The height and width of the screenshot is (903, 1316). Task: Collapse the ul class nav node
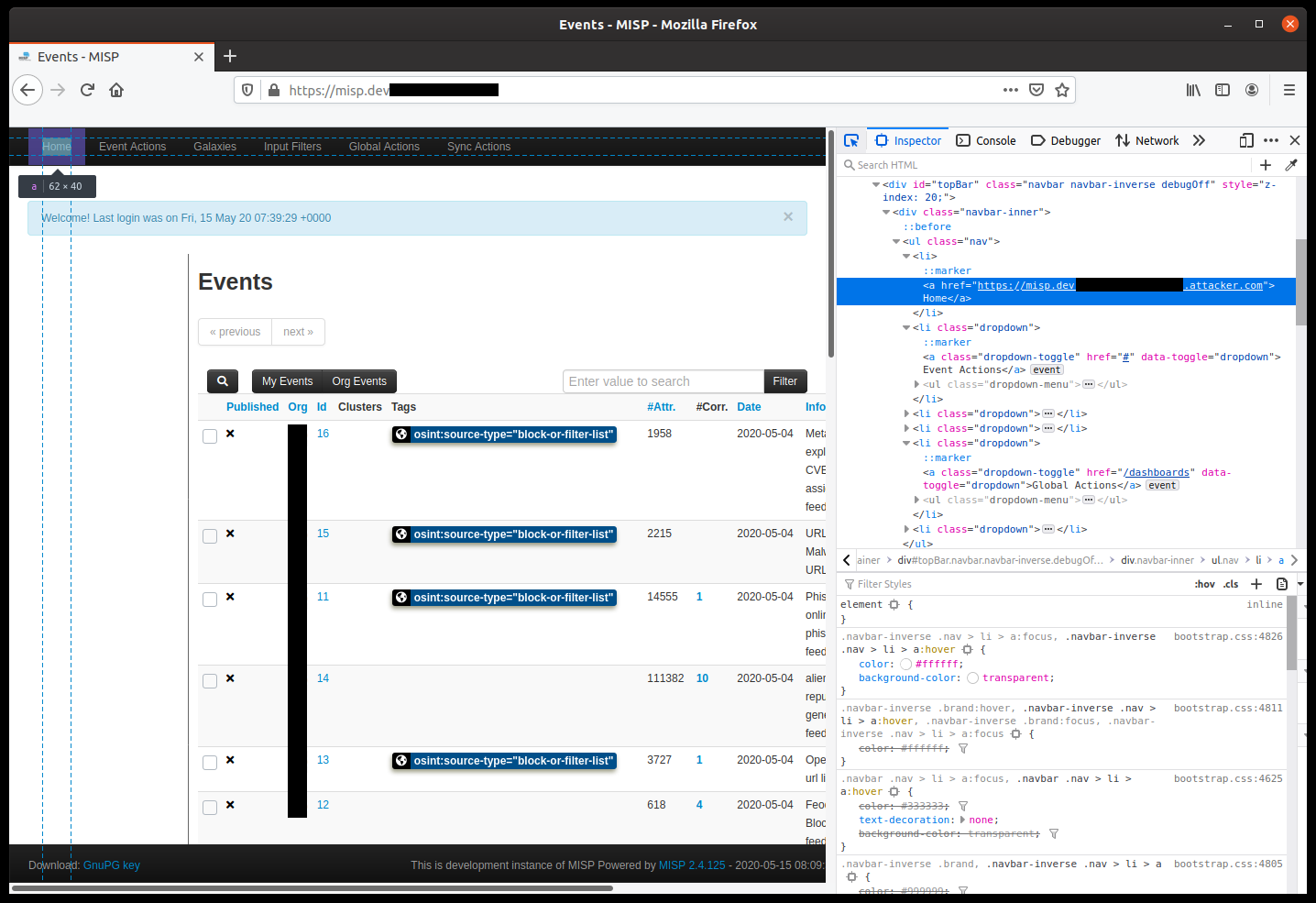point(896,241)
